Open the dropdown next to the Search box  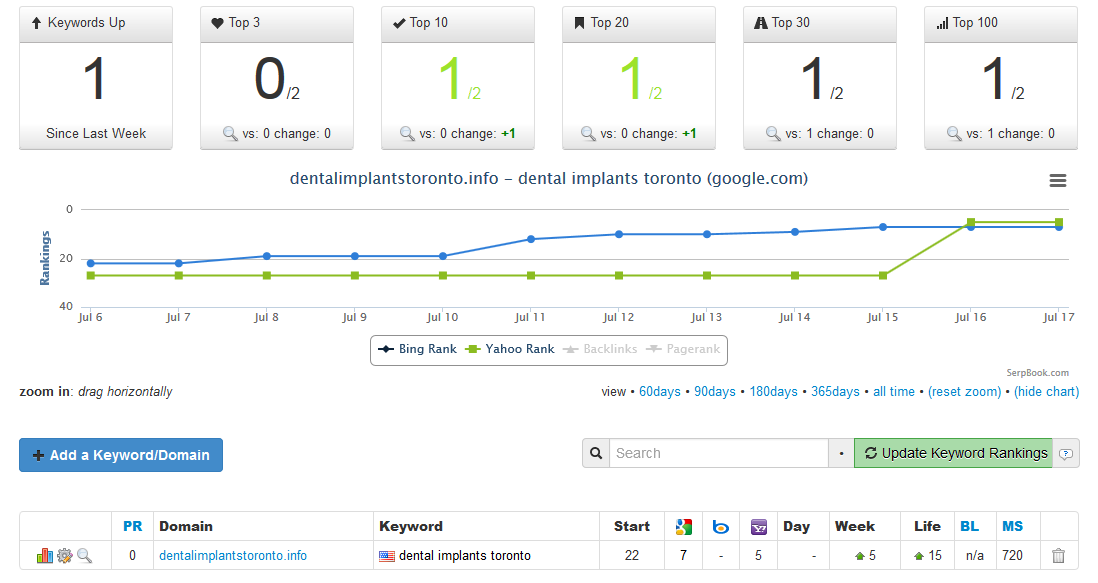[840, 453]
